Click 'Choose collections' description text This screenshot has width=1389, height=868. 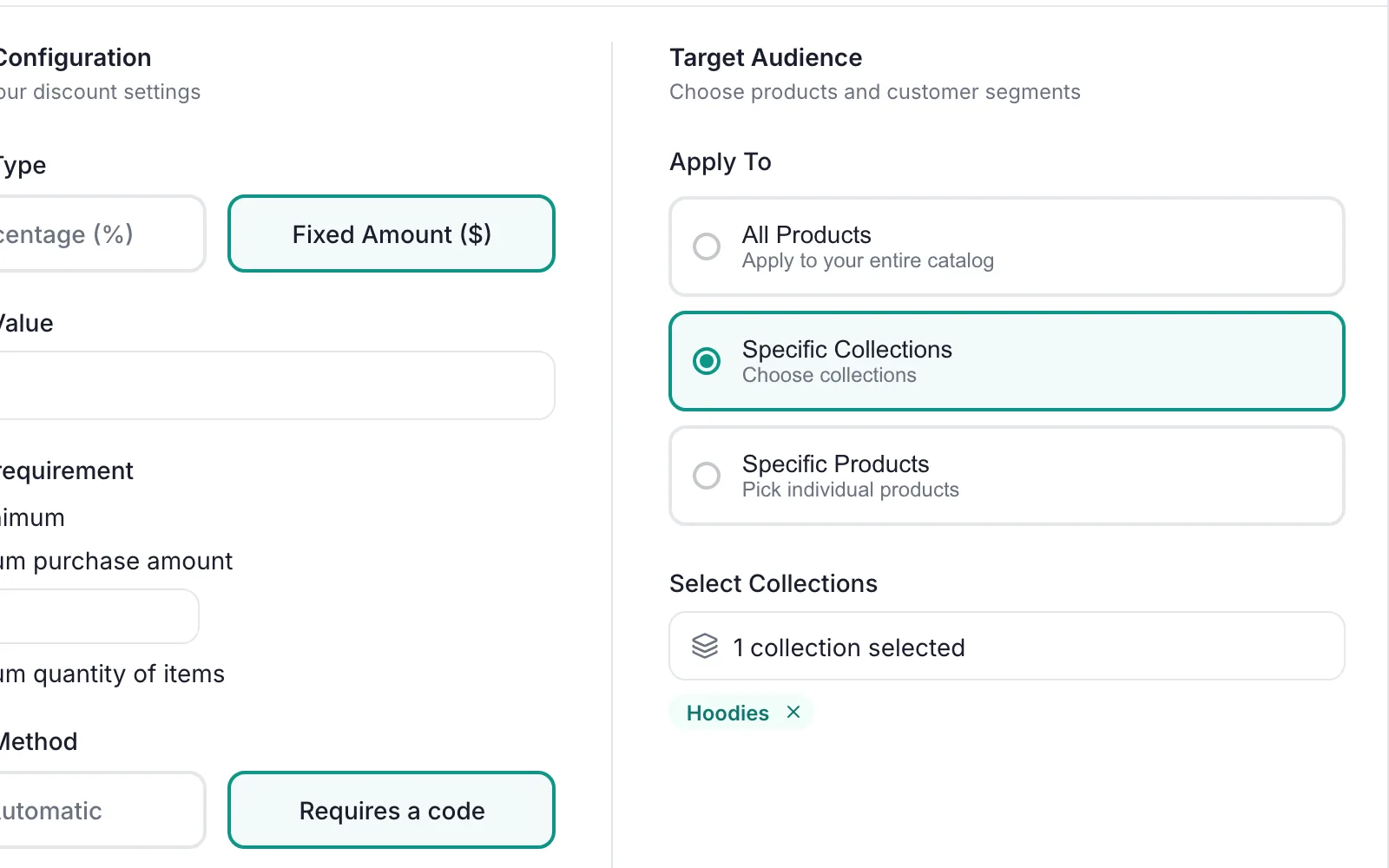(829, 375)
